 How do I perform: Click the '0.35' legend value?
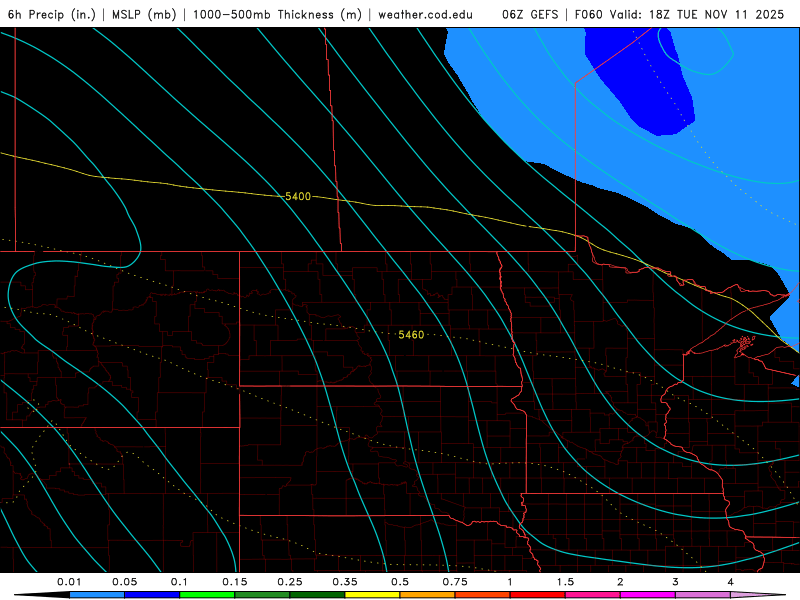coord(345,582)
